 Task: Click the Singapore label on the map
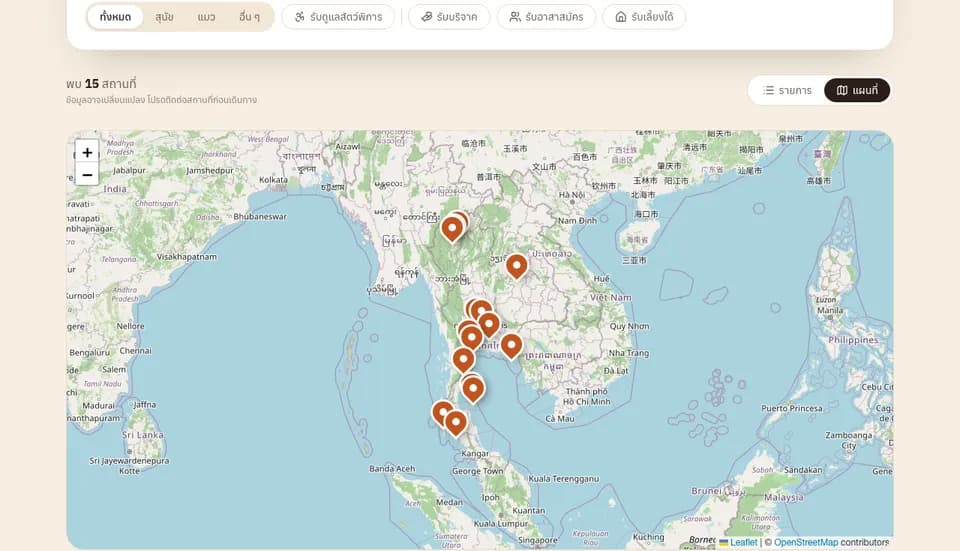[538, 540]
